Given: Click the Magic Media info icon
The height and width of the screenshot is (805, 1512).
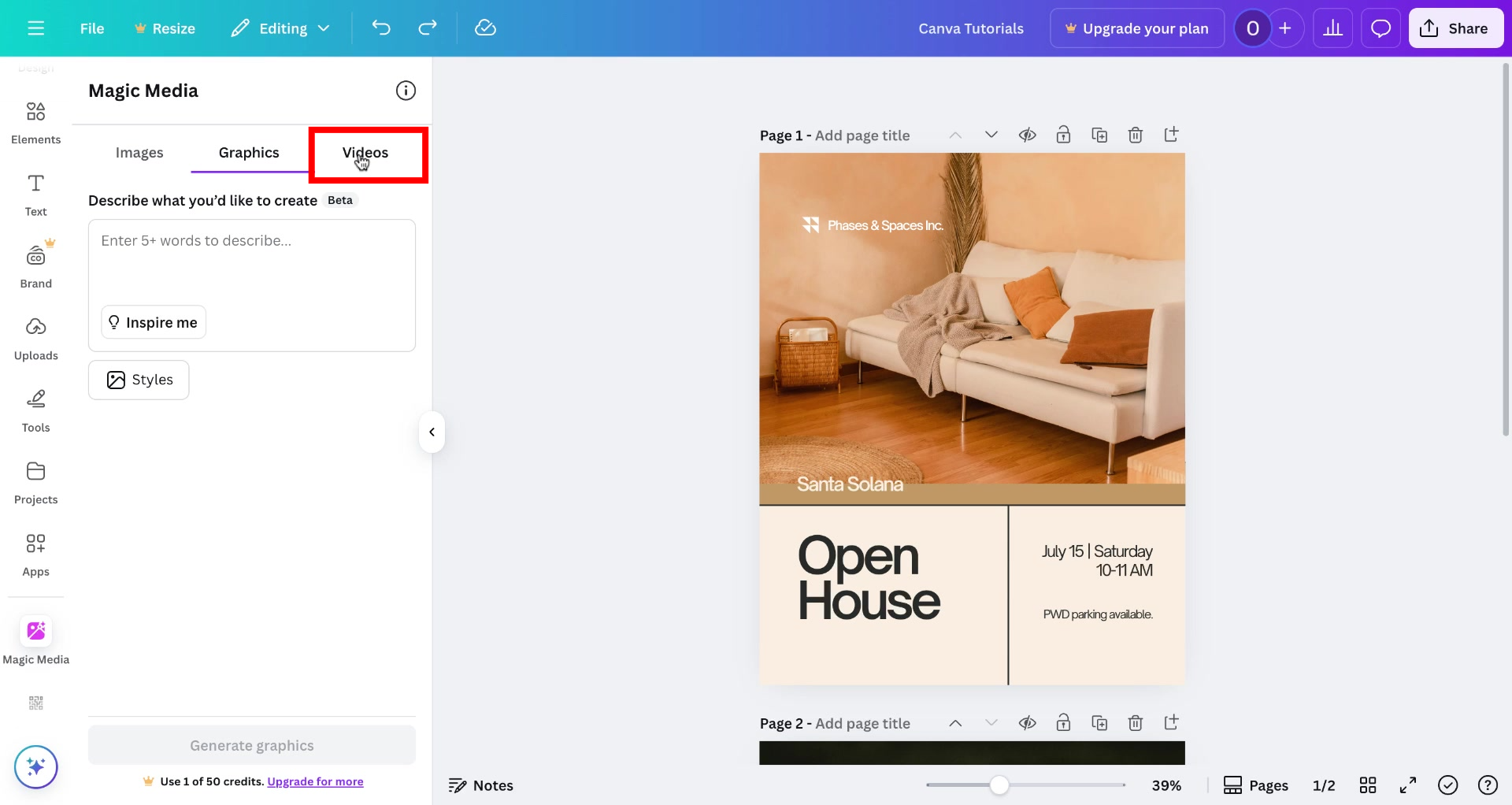Looking at the screenshot, I should point(406,90).
